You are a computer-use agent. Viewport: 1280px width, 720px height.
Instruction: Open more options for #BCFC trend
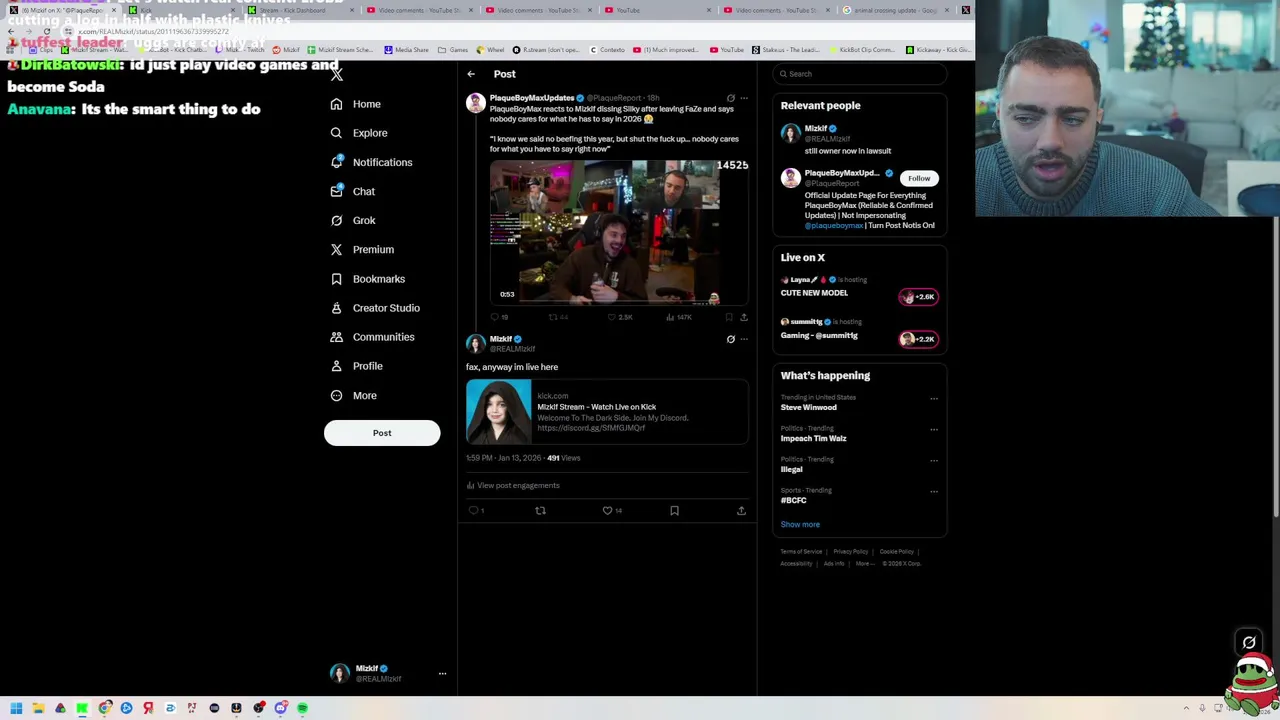934,491
